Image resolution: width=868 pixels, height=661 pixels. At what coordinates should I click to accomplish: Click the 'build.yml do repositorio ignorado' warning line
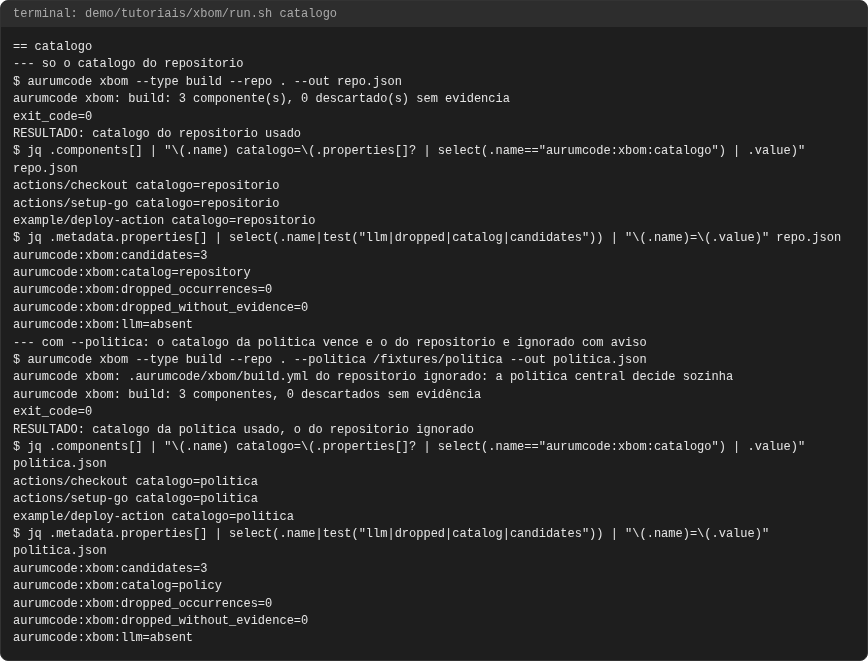(x=373, y=376)
